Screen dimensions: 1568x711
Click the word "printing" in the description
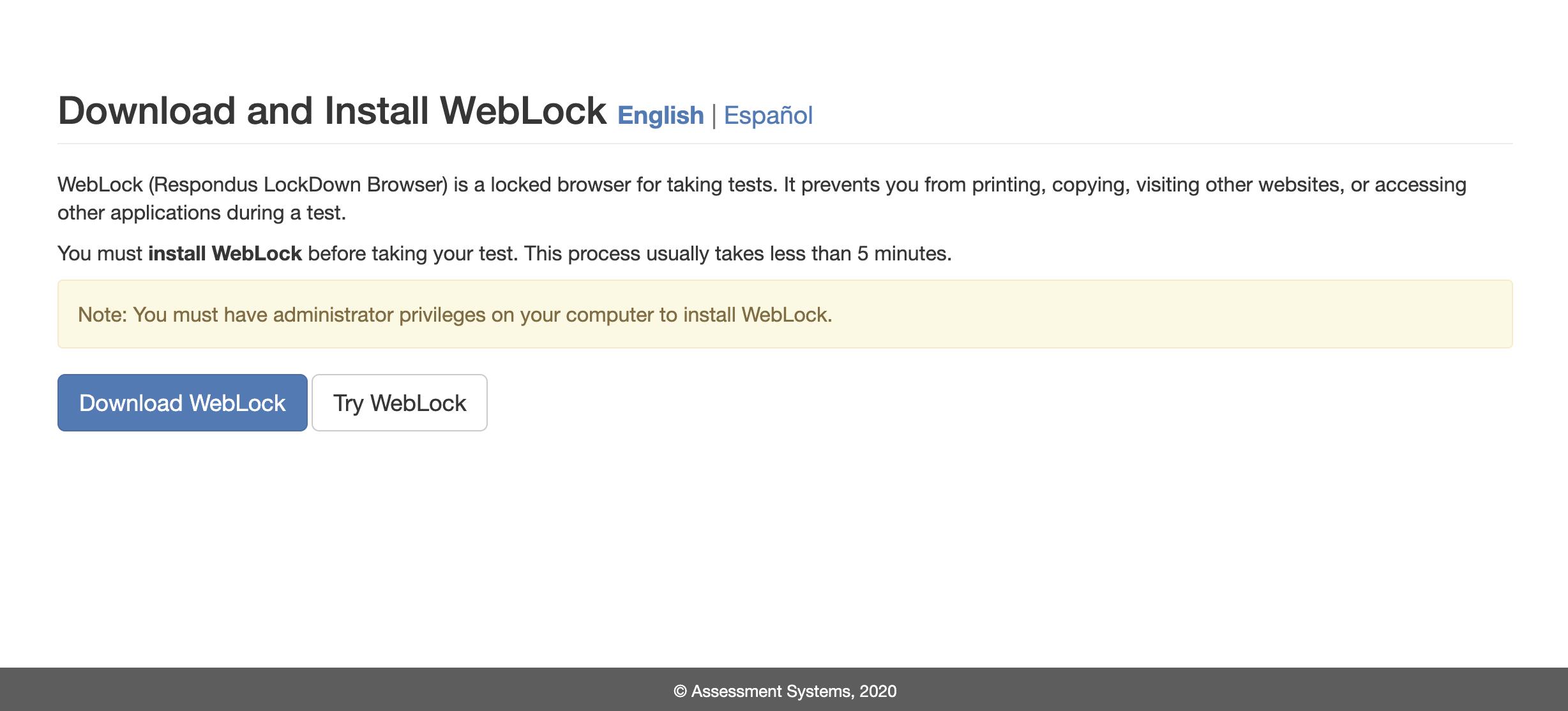[1008, 184]
